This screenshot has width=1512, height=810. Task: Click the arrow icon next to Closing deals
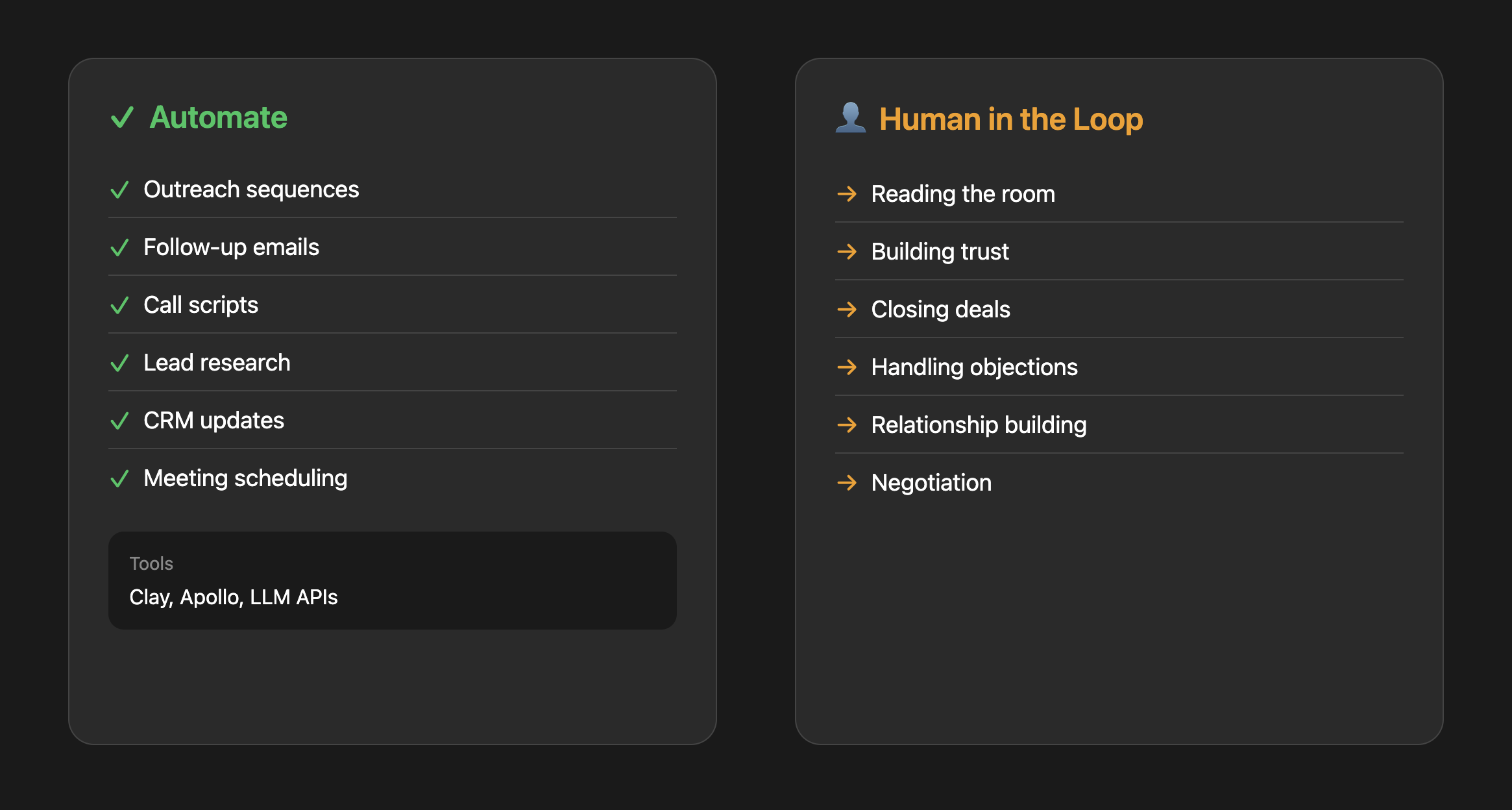[x=847, y=310]
